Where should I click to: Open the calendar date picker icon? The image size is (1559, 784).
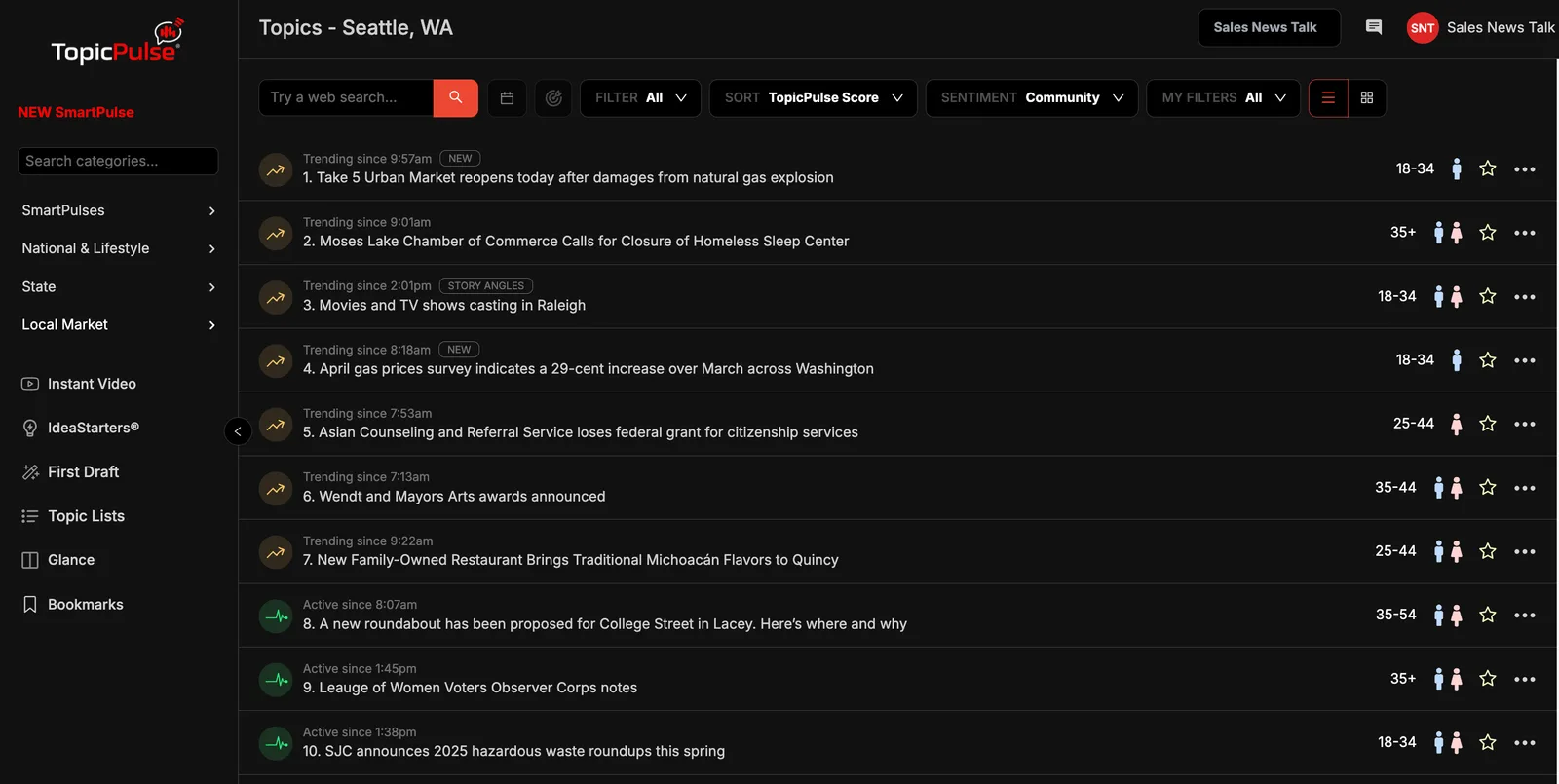507,97
